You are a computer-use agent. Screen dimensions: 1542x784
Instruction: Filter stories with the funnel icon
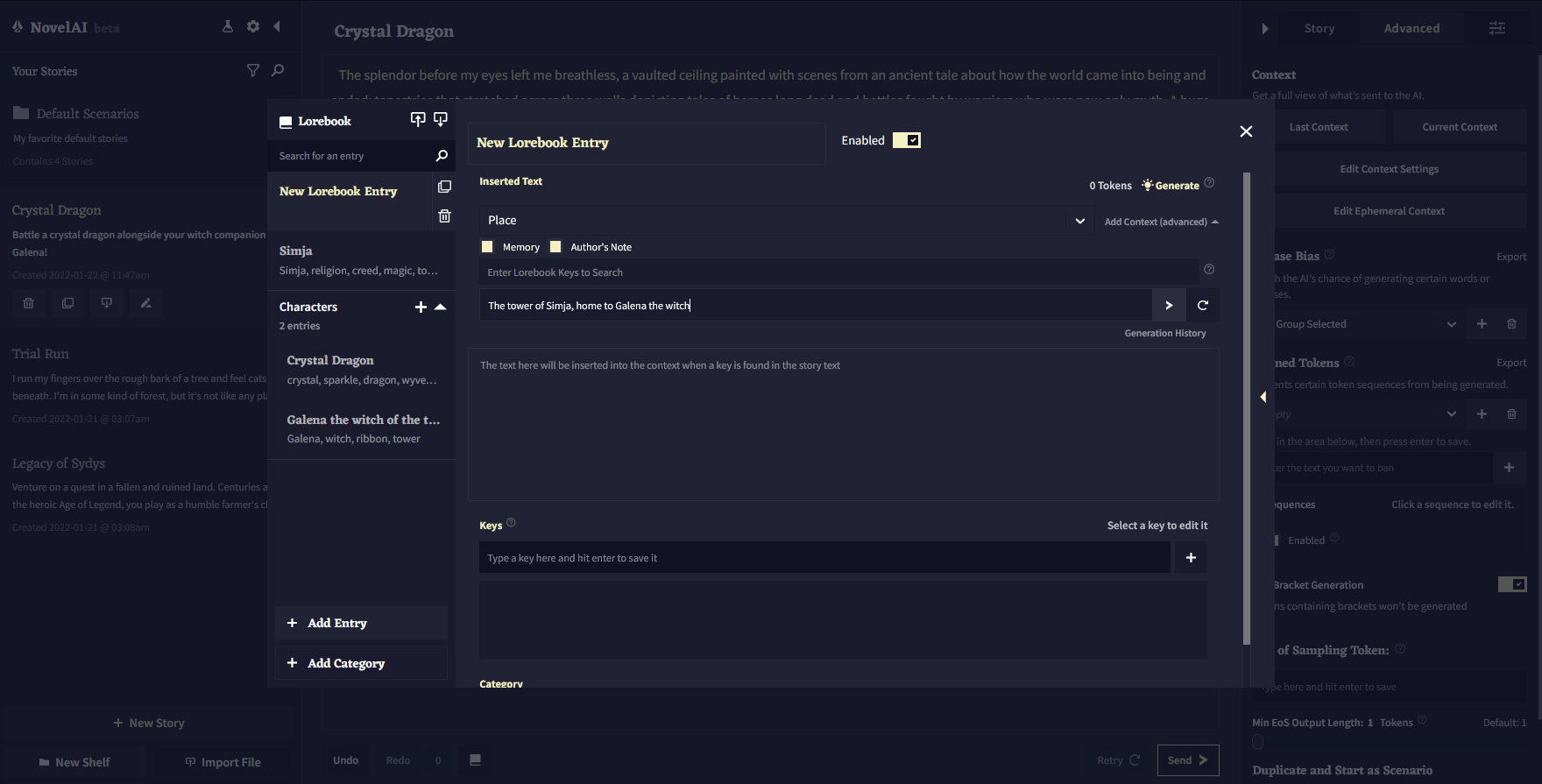[x=253, y=70]
